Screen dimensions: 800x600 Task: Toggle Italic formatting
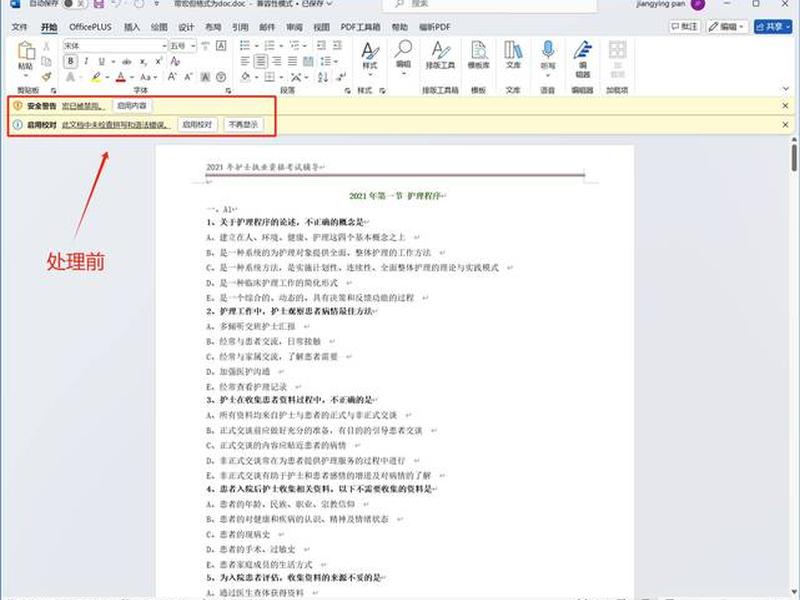[x=86, y=61]
